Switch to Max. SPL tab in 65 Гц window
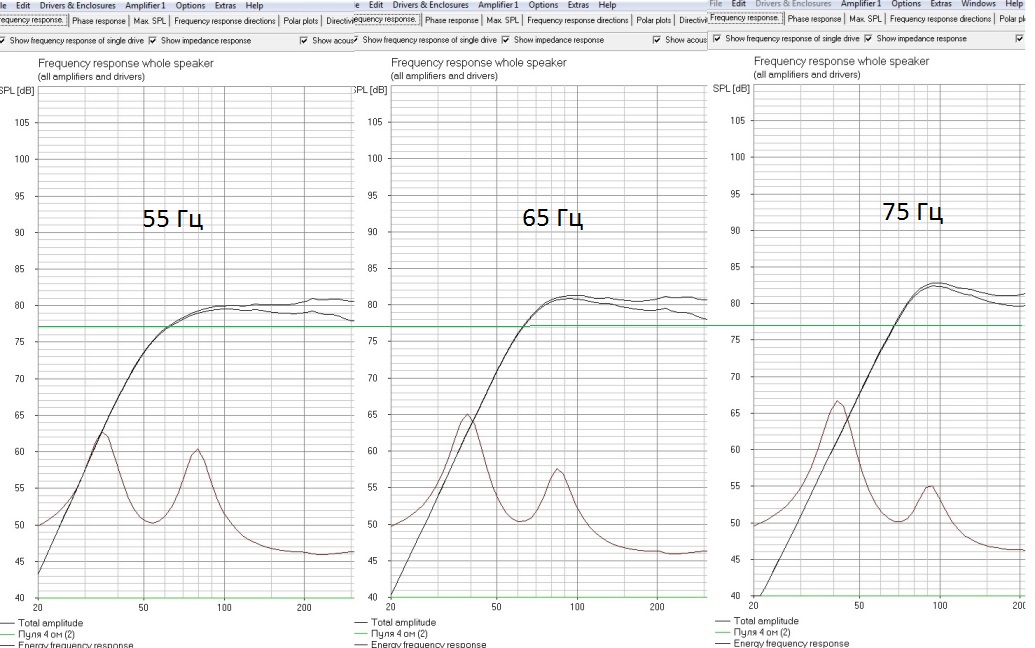1035x648 pixels. click(x=502, y=20)
